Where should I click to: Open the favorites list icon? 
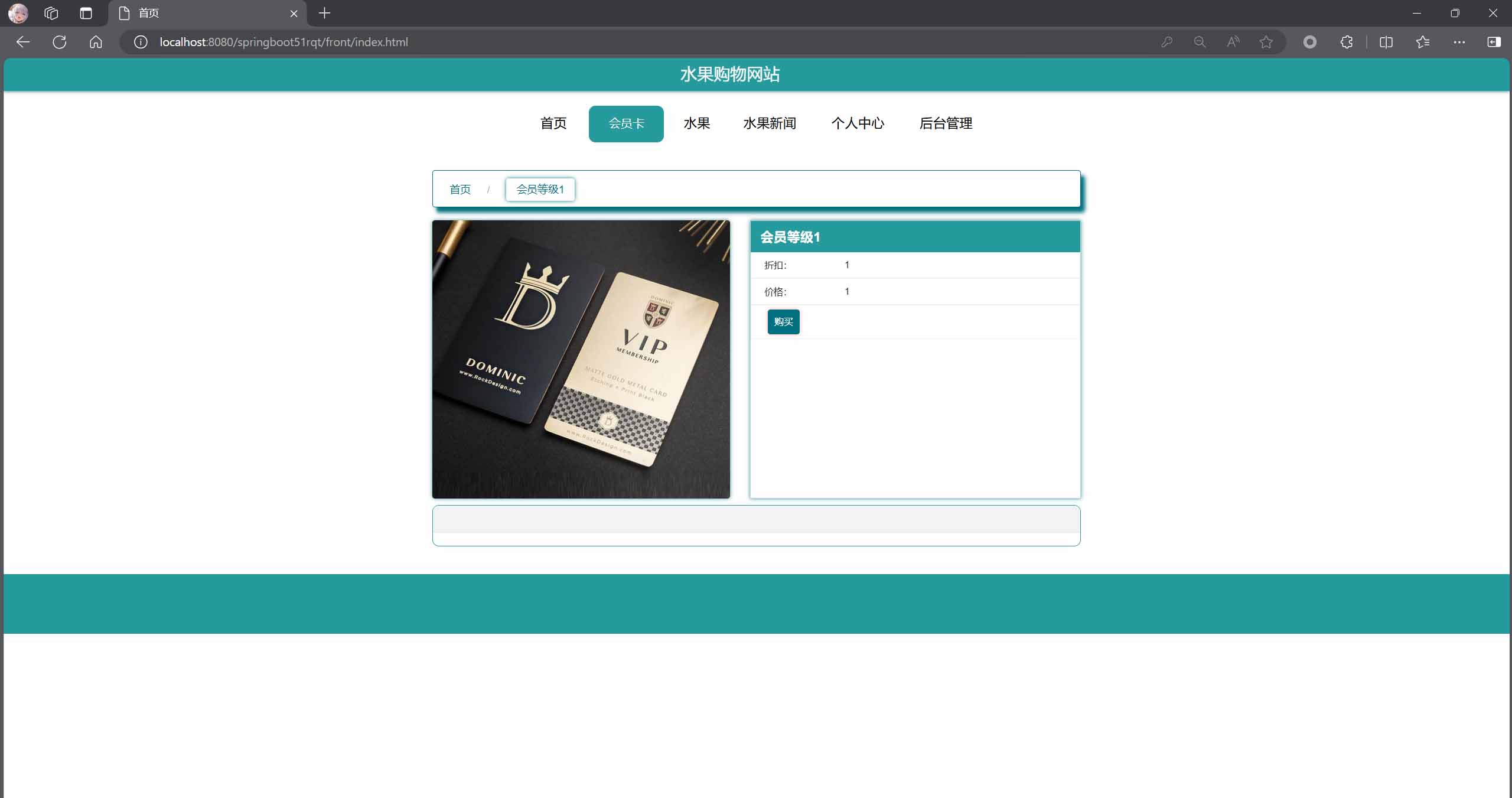tap(1423, 42)
